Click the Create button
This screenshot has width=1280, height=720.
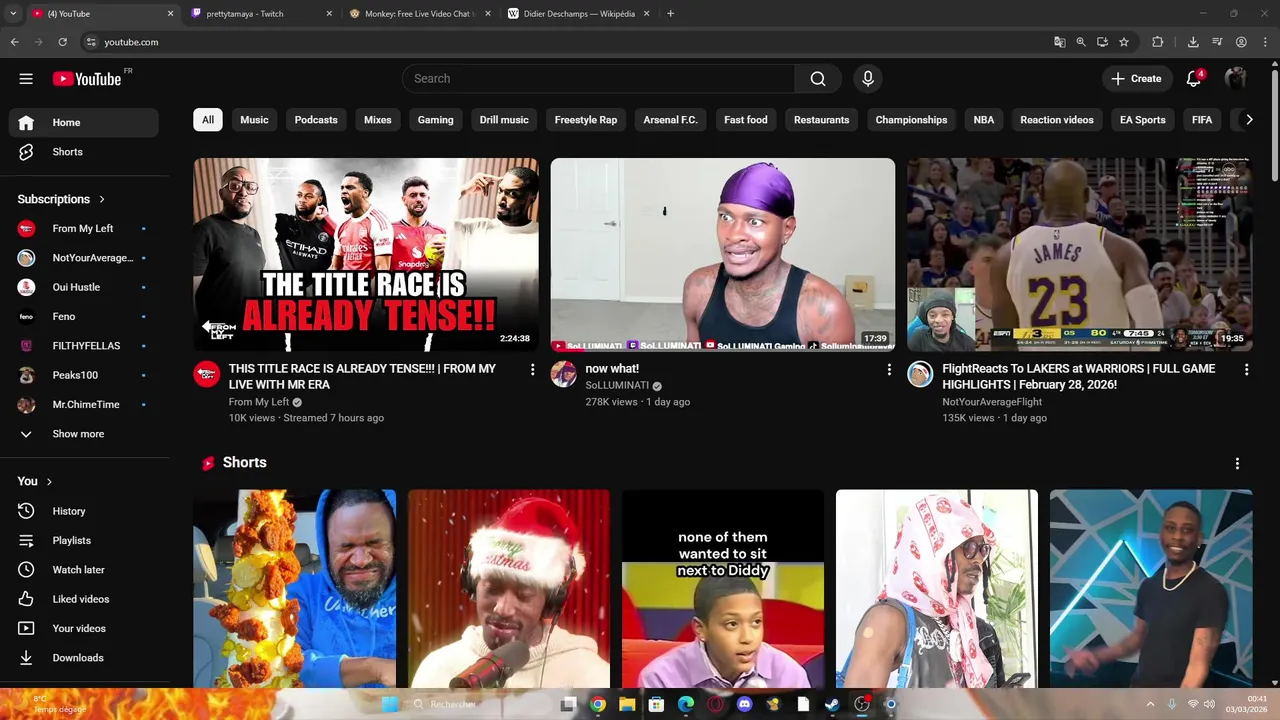pyautogui.click(x=1137, y=79)
